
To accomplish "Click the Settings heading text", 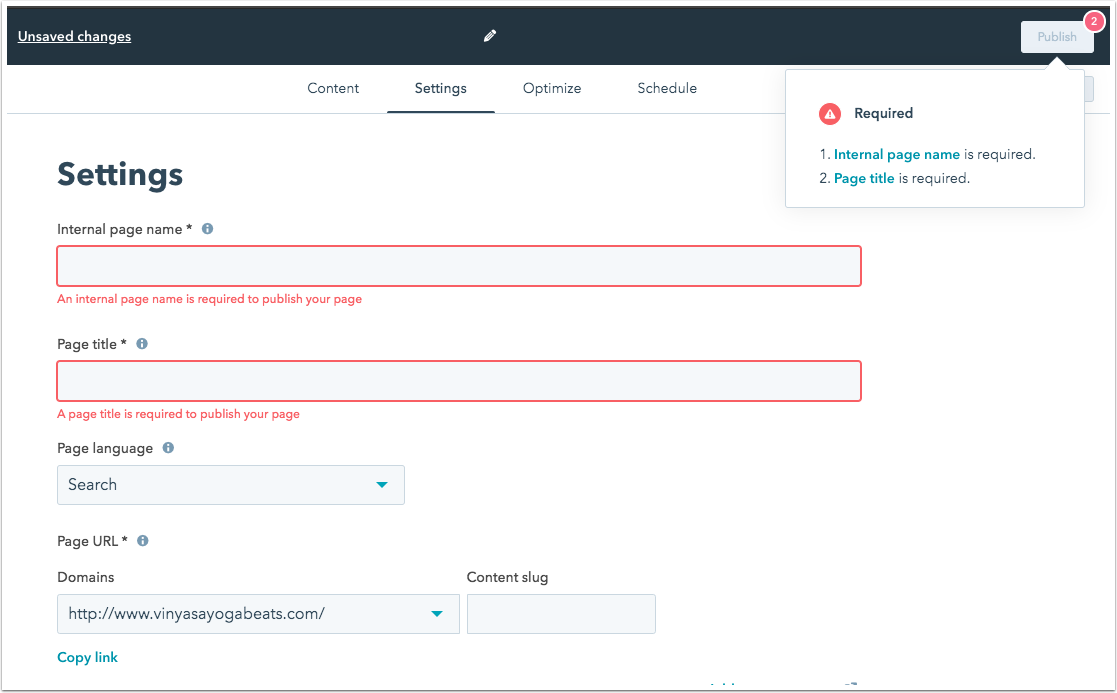I will click(x=120, y=174).
